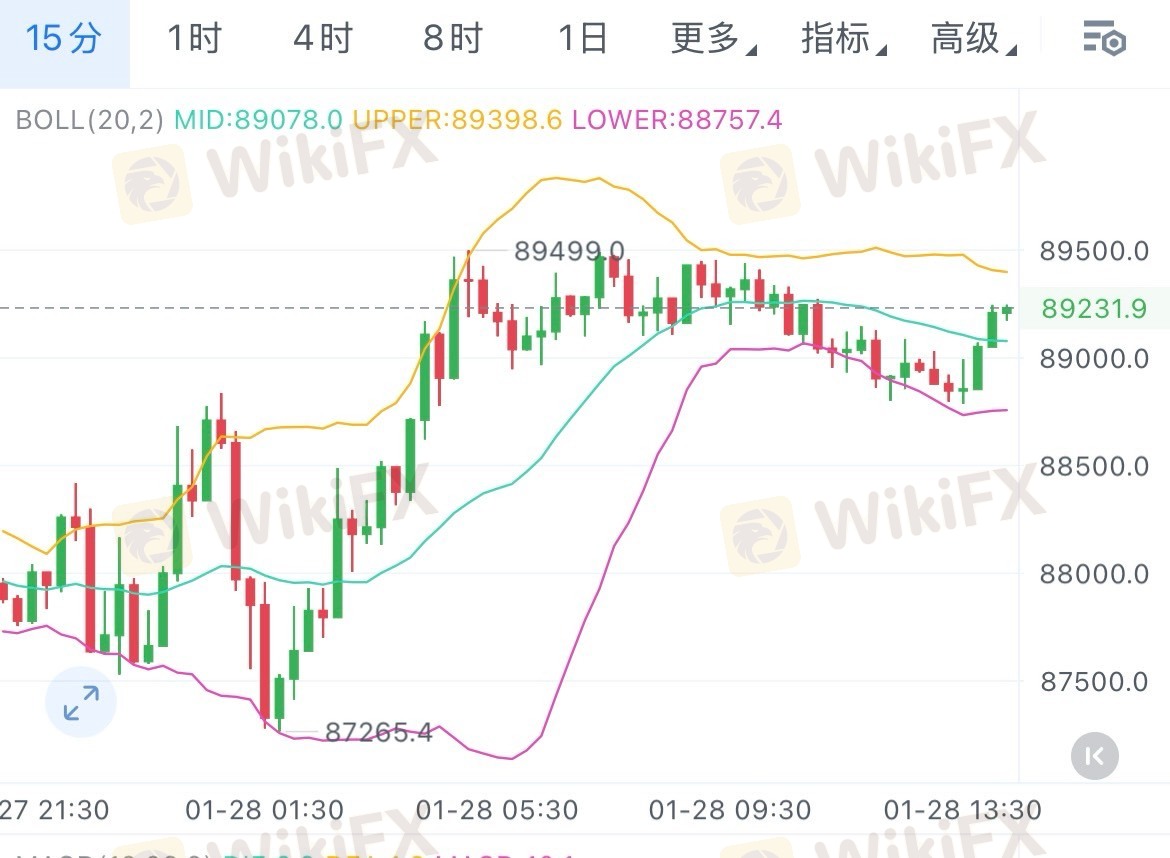Select the 15分 timeframe tab
The height and width of the screenshot is (858, 1170).
pyautogui.click(x=64, y=40)
